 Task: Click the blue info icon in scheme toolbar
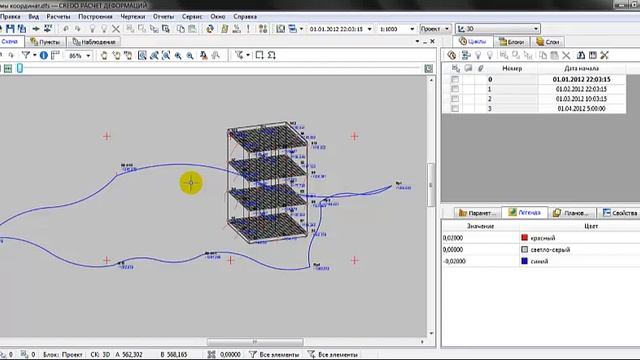point(44,55)
